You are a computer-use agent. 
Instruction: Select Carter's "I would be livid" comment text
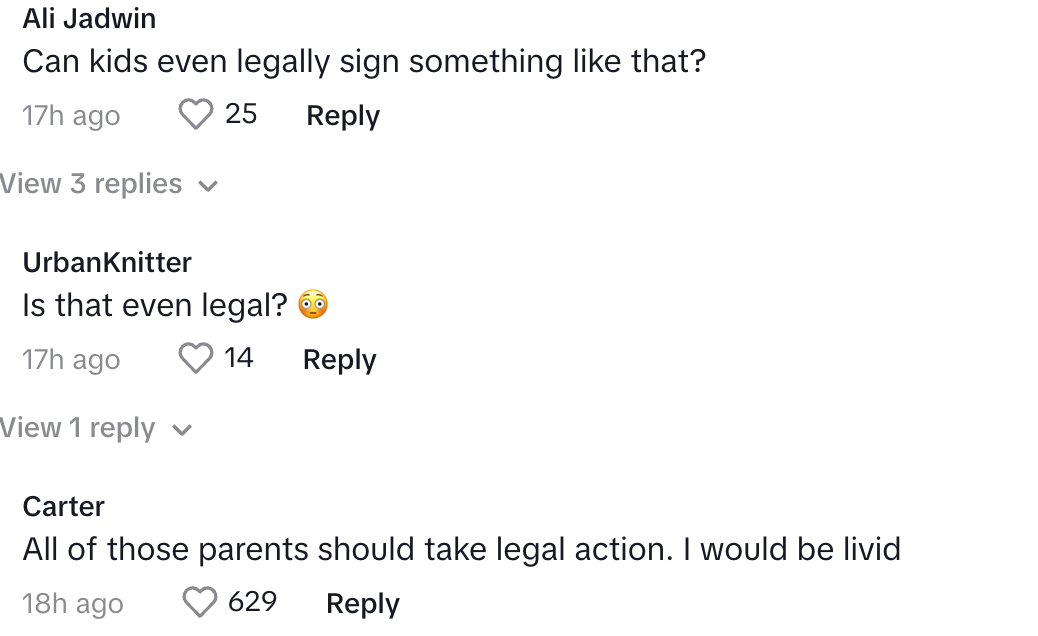(461, 549)
